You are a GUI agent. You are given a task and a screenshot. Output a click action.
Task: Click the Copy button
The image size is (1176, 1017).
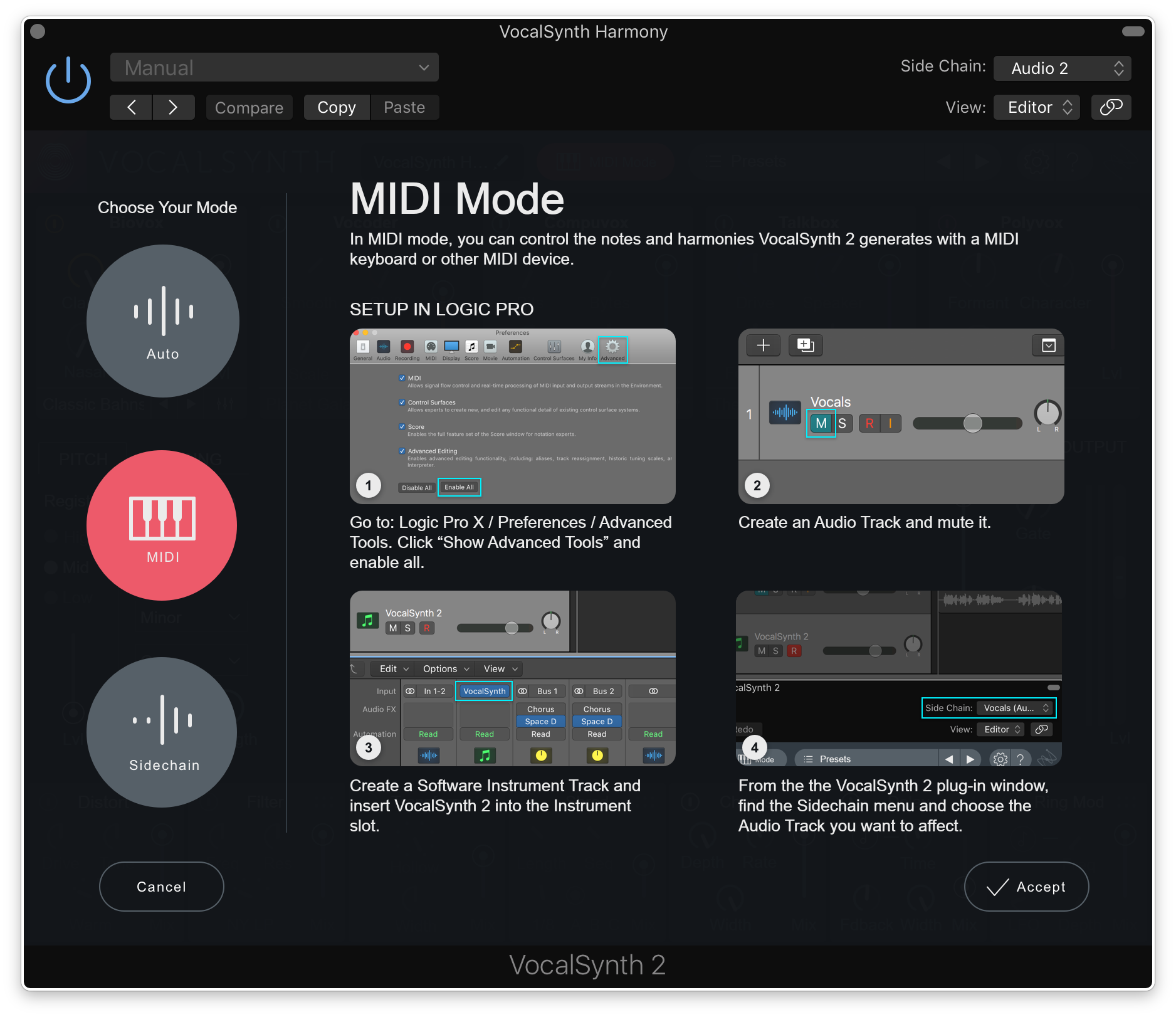pyautogui.click(x=337, y=107)
